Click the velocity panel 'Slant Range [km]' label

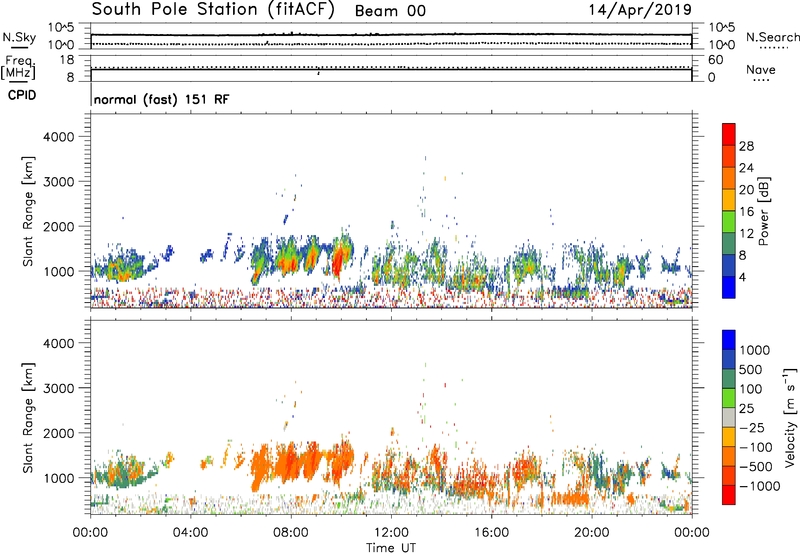click(x=28, y=418)
